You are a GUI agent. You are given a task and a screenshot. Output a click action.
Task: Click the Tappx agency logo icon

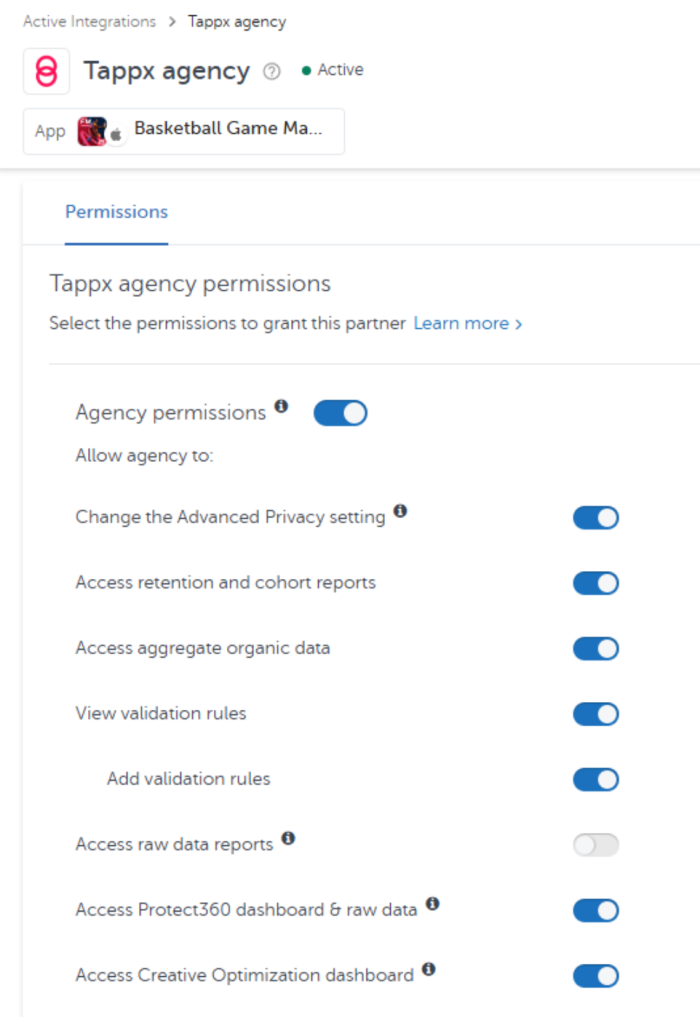pos(46,71)
